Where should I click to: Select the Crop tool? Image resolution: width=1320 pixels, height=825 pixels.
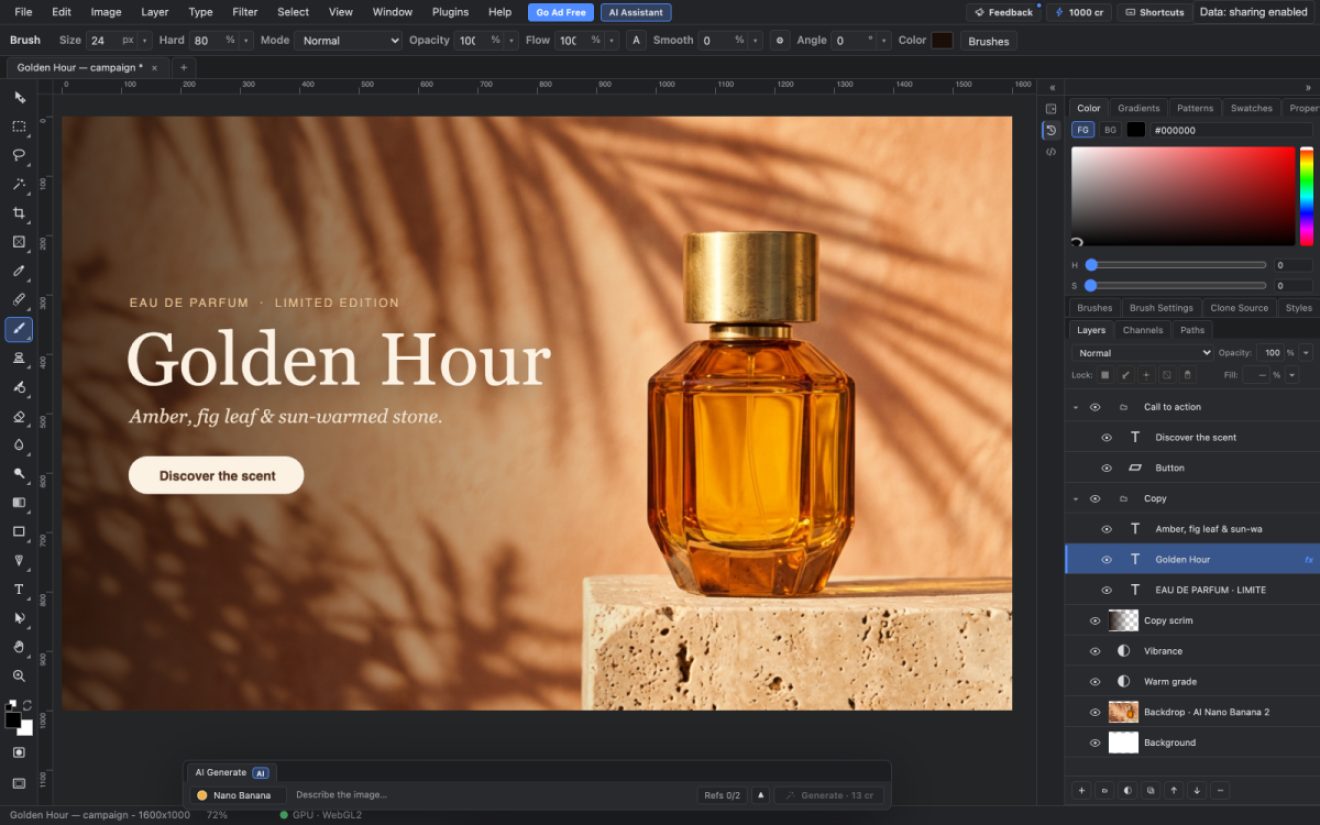pos(19,213)
